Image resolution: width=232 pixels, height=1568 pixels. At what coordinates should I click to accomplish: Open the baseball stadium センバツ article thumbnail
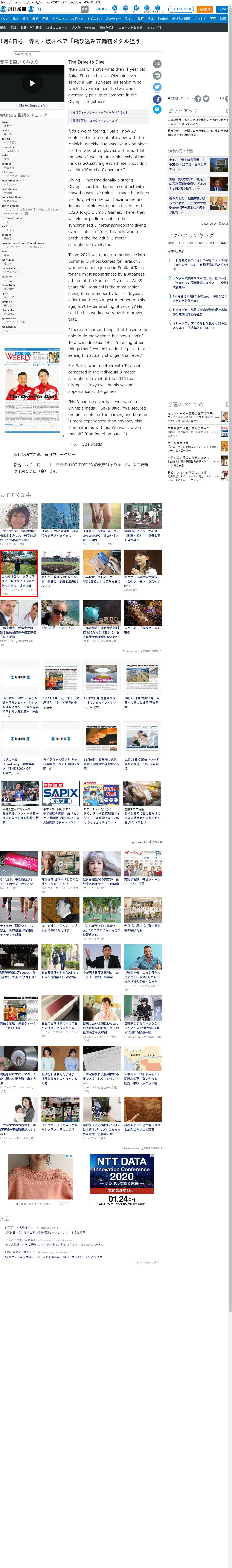pos(60,562)
